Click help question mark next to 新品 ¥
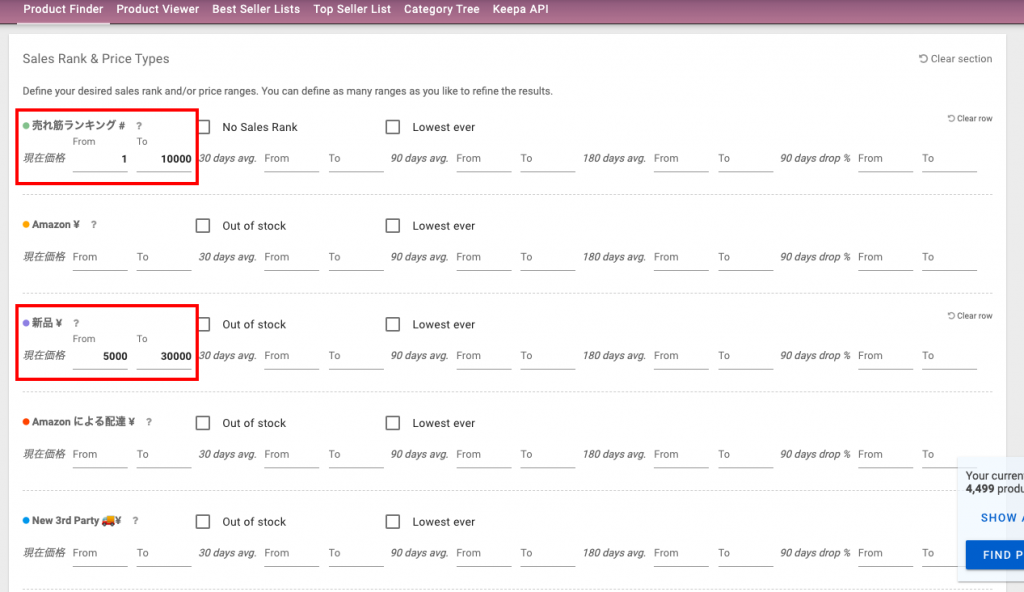Screen dimensions: 1024x592 coord(76,323)
